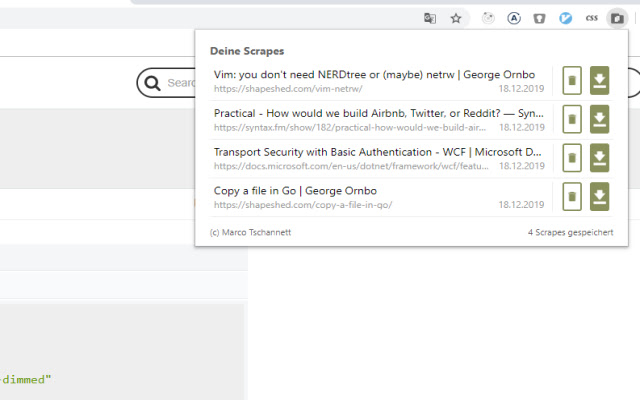The height and width of the screenshot is (400, 640).
Task: Download the Transport Security WCF scrape
Action: point(599,158)
